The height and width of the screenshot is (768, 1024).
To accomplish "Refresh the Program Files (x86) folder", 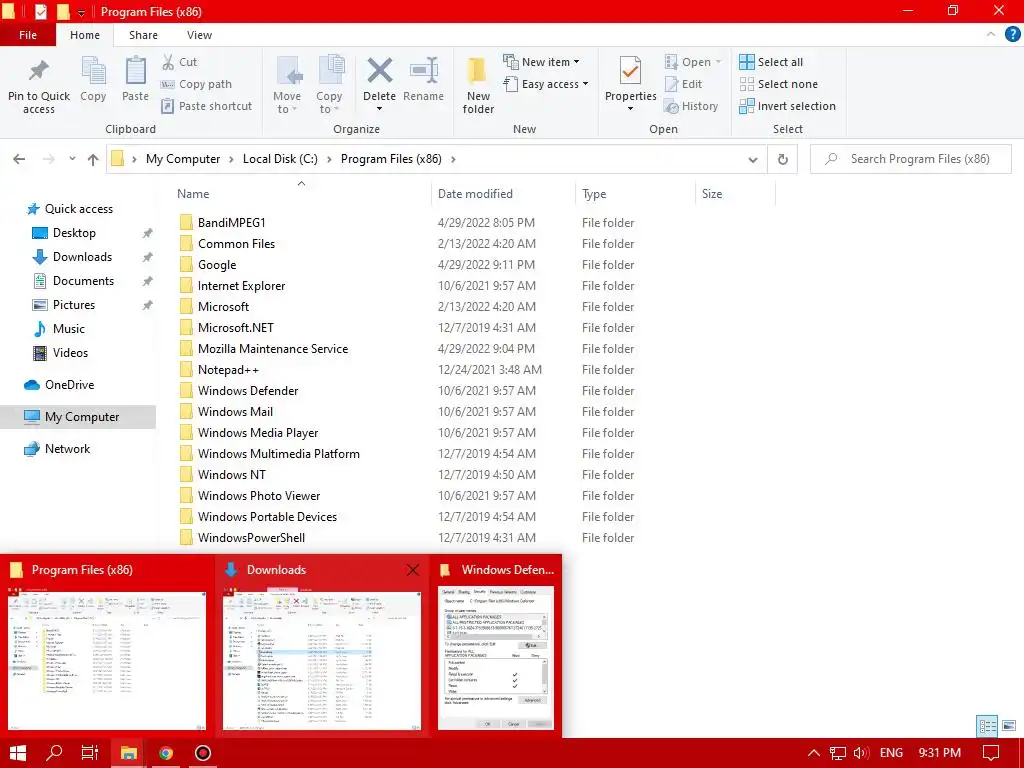I will 782,159.
